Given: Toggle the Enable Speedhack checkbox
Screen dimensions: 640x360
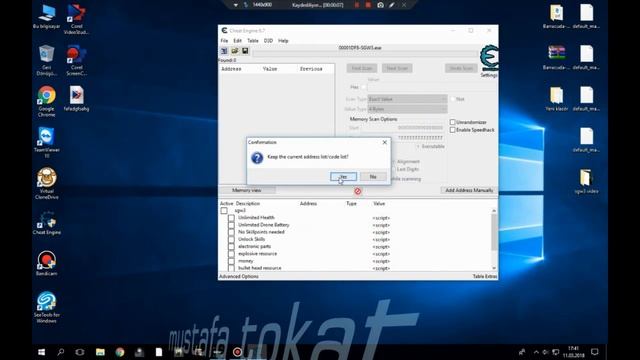Looking at the screenshot, I should [x=452, y=130].
